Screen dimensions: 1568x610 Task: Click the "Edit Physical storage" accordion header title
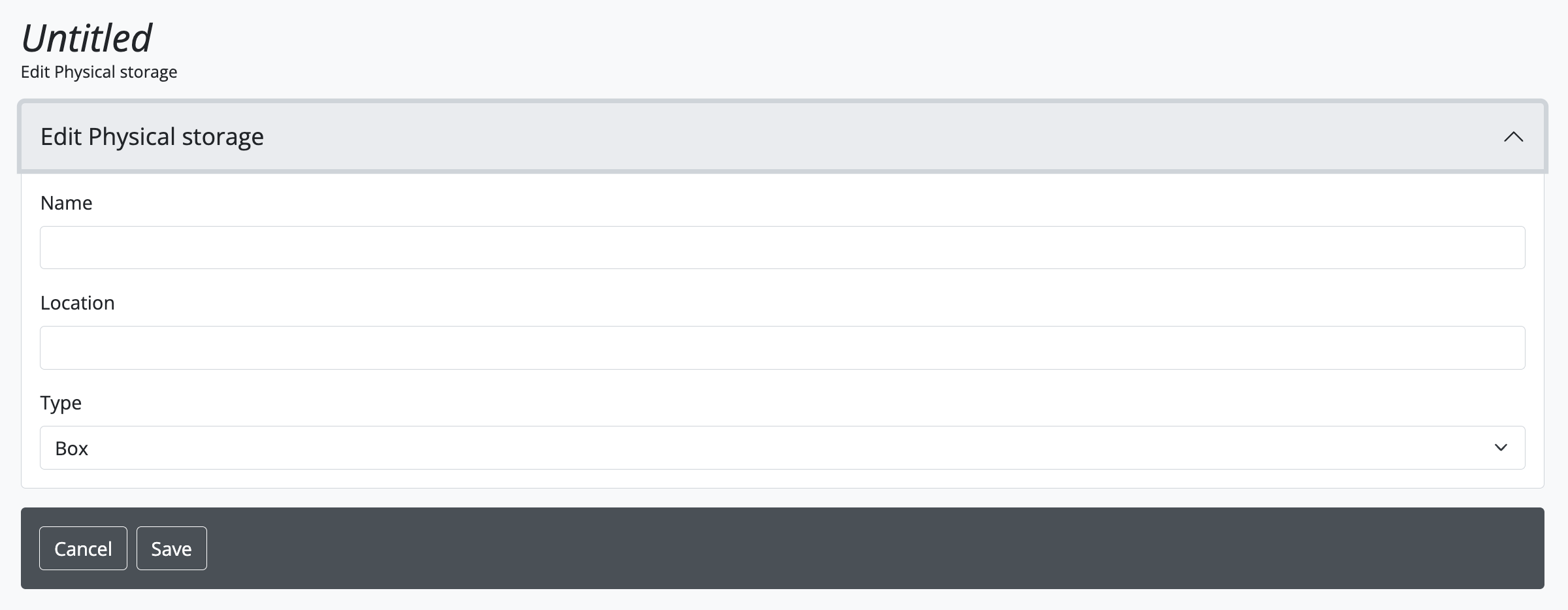coord(152,137)
